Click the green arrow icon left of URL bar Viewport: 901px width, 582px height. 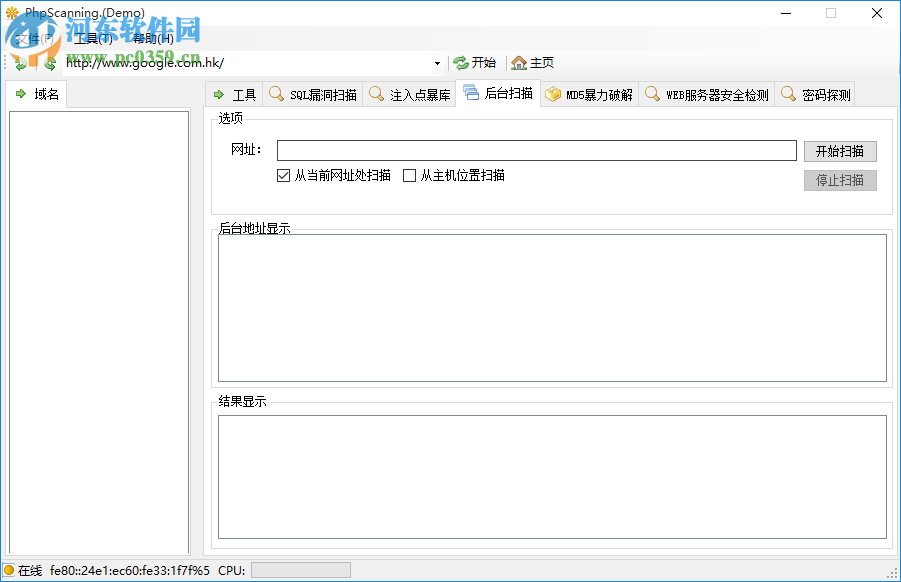point(20,62)
